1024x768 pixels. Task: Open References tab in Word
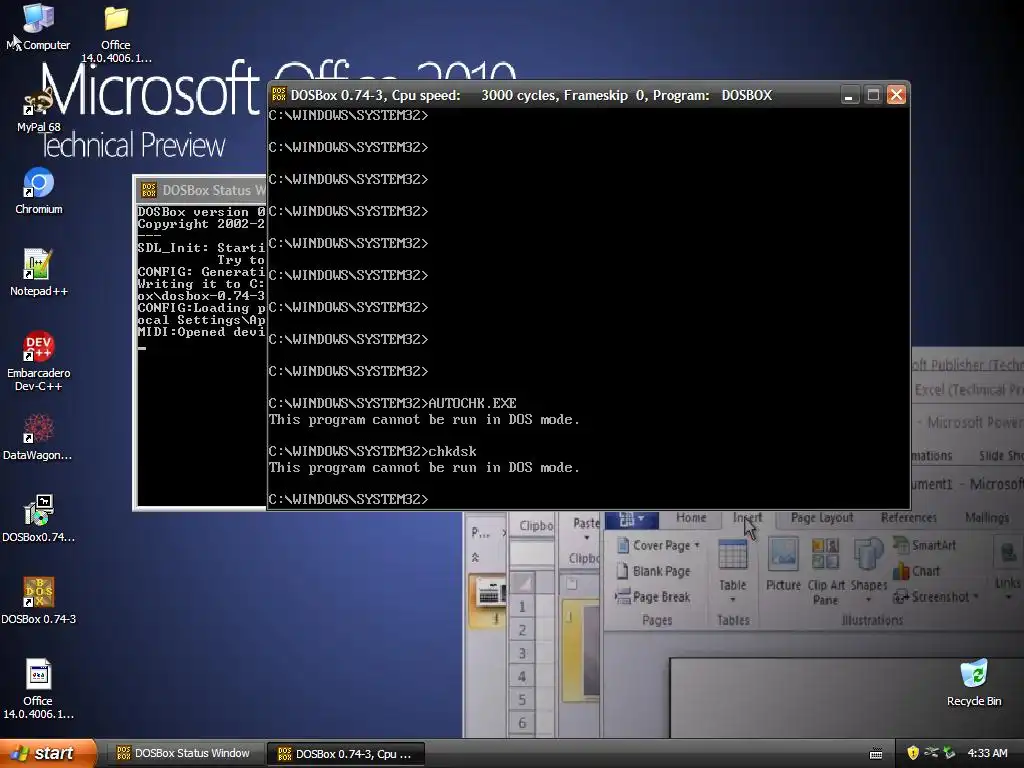coord(908,517)
